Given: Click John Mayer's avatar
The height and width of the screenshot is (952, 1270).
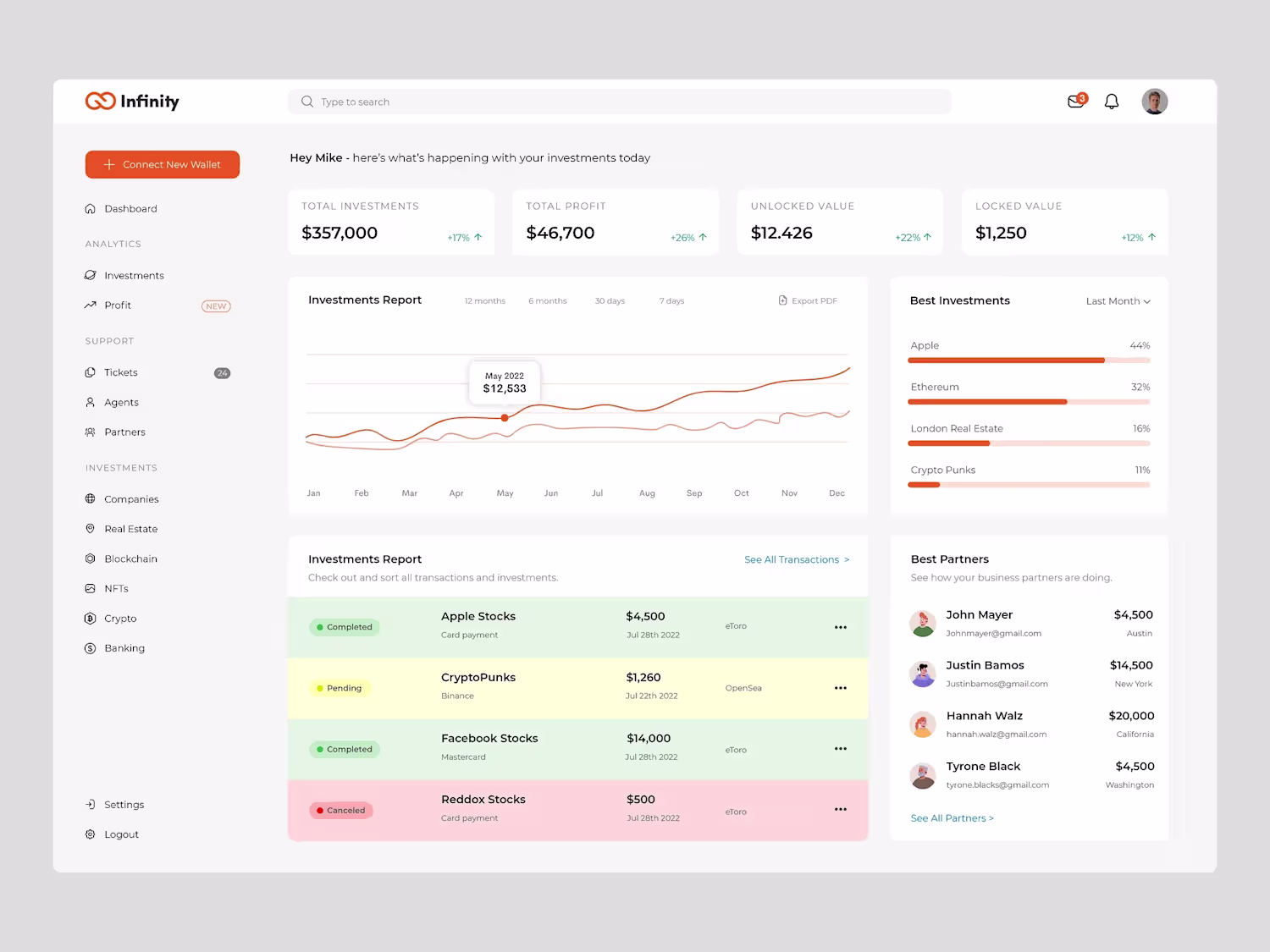Looking at the screenshot, I should click(922, 624).
